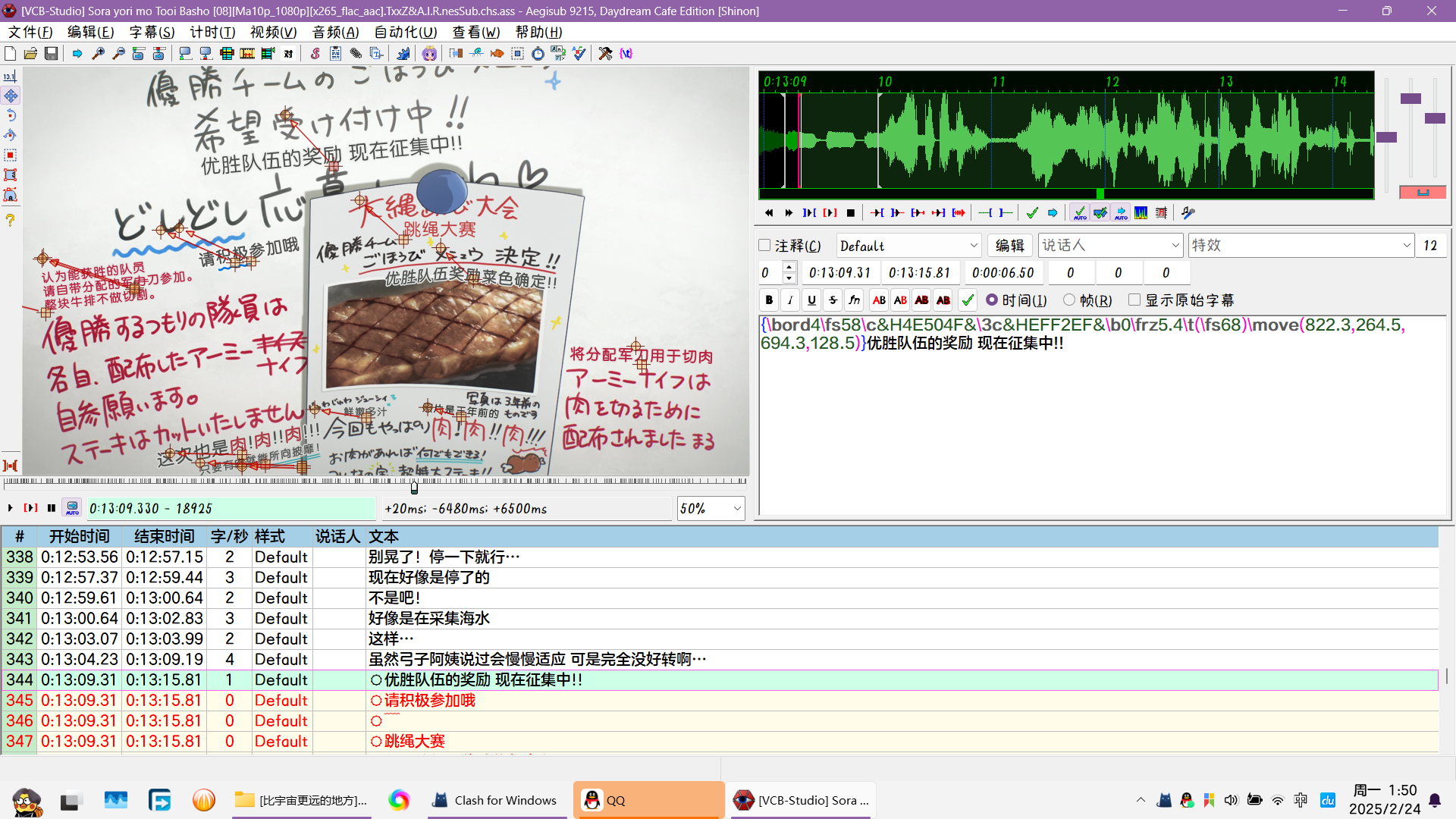Open Clash for Windows from taskbar
This screenshot has width=1456, height=819.
[x=497, y=800]
